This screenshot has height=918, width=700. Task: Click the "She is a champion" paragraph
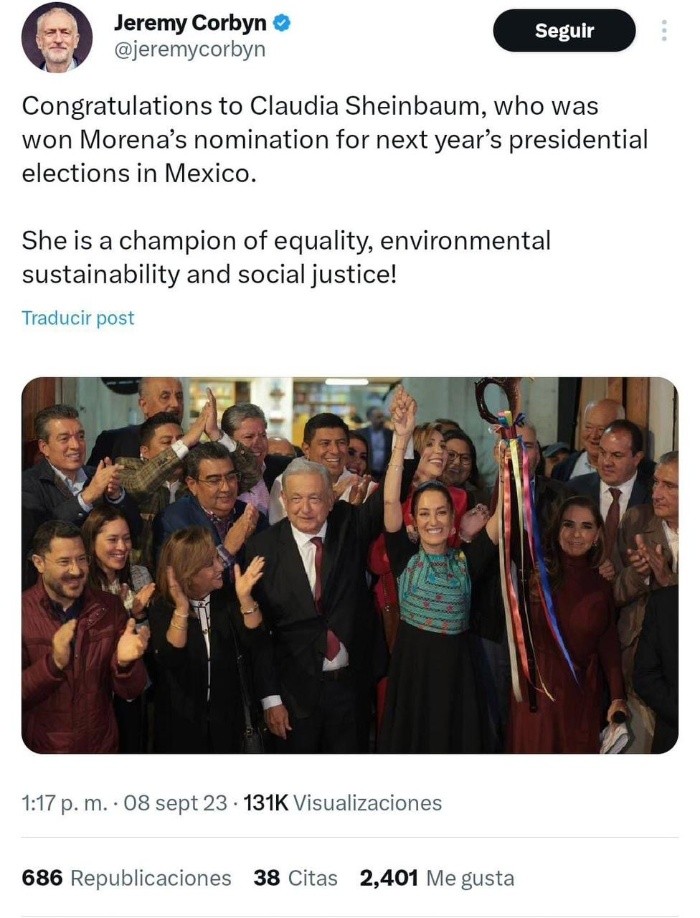point(286,257)
